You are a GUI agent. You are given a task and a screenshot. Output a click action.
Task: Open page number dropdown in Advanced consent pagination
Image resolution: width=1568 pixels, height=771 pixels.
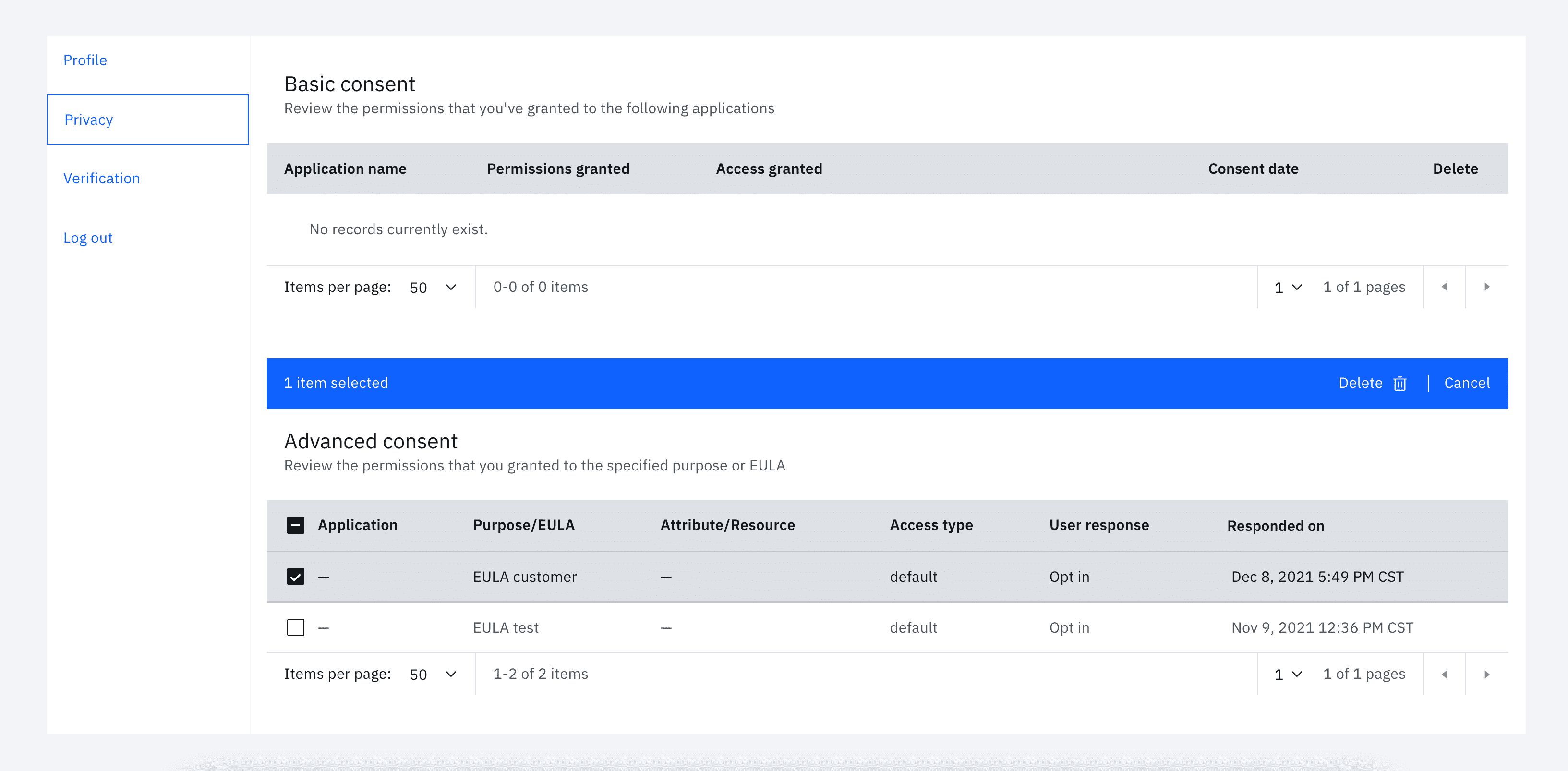(x=1288, y=674)
